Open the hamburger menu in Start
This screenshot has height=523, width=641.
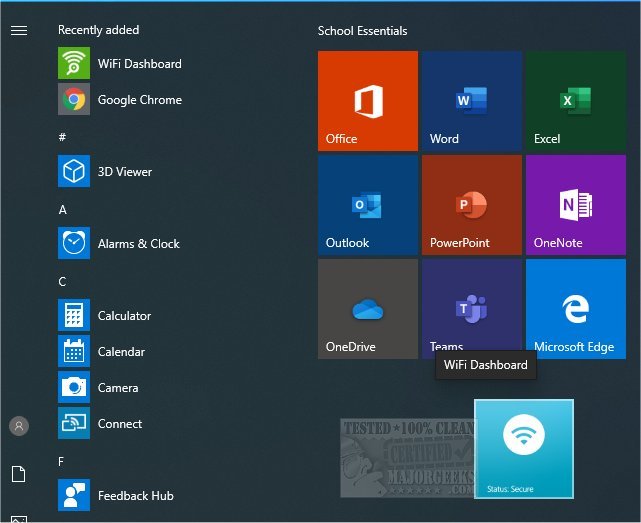point(19,30)
